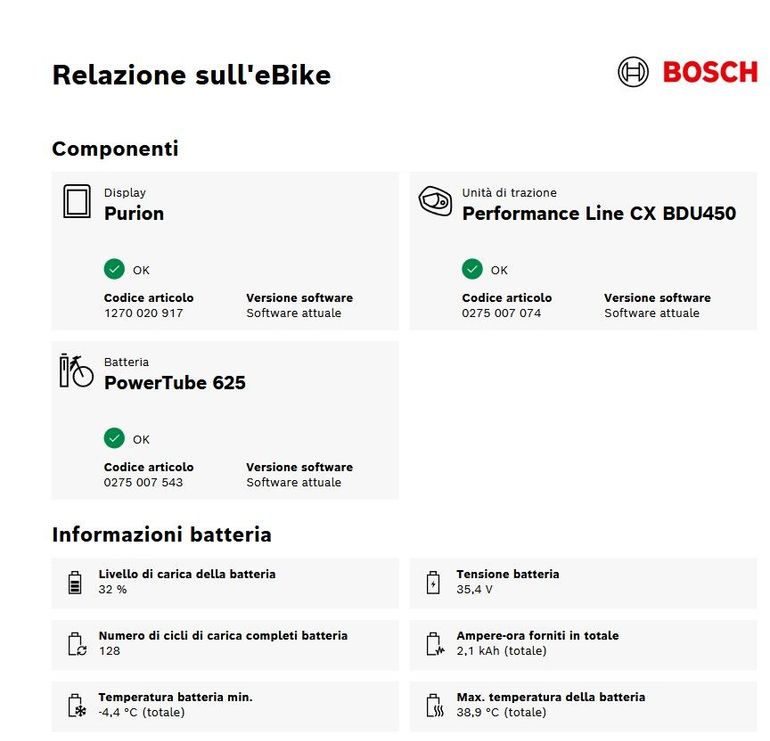Select drive unit article code 0275 007 074

(x=501, y=313)
